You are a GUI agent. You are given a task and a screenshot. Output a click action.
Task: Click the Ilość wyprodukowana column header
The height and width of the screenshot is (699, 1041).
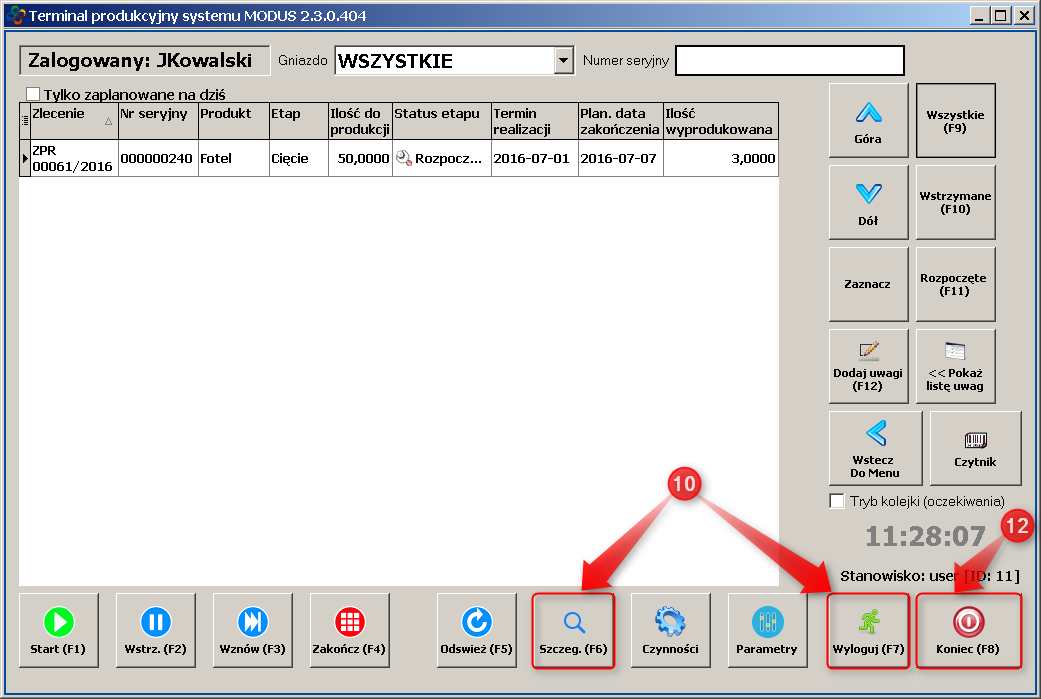pyautogui.click(x=721, y=120)
